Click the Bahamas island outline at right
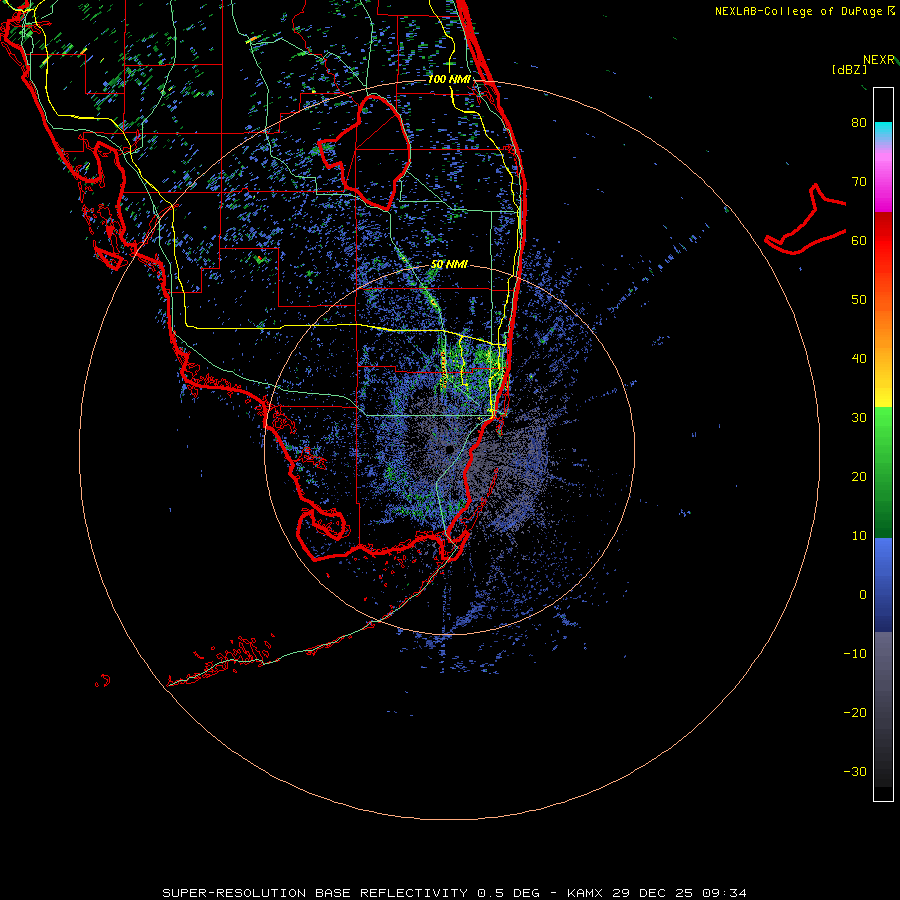 [x=806, y=221]
